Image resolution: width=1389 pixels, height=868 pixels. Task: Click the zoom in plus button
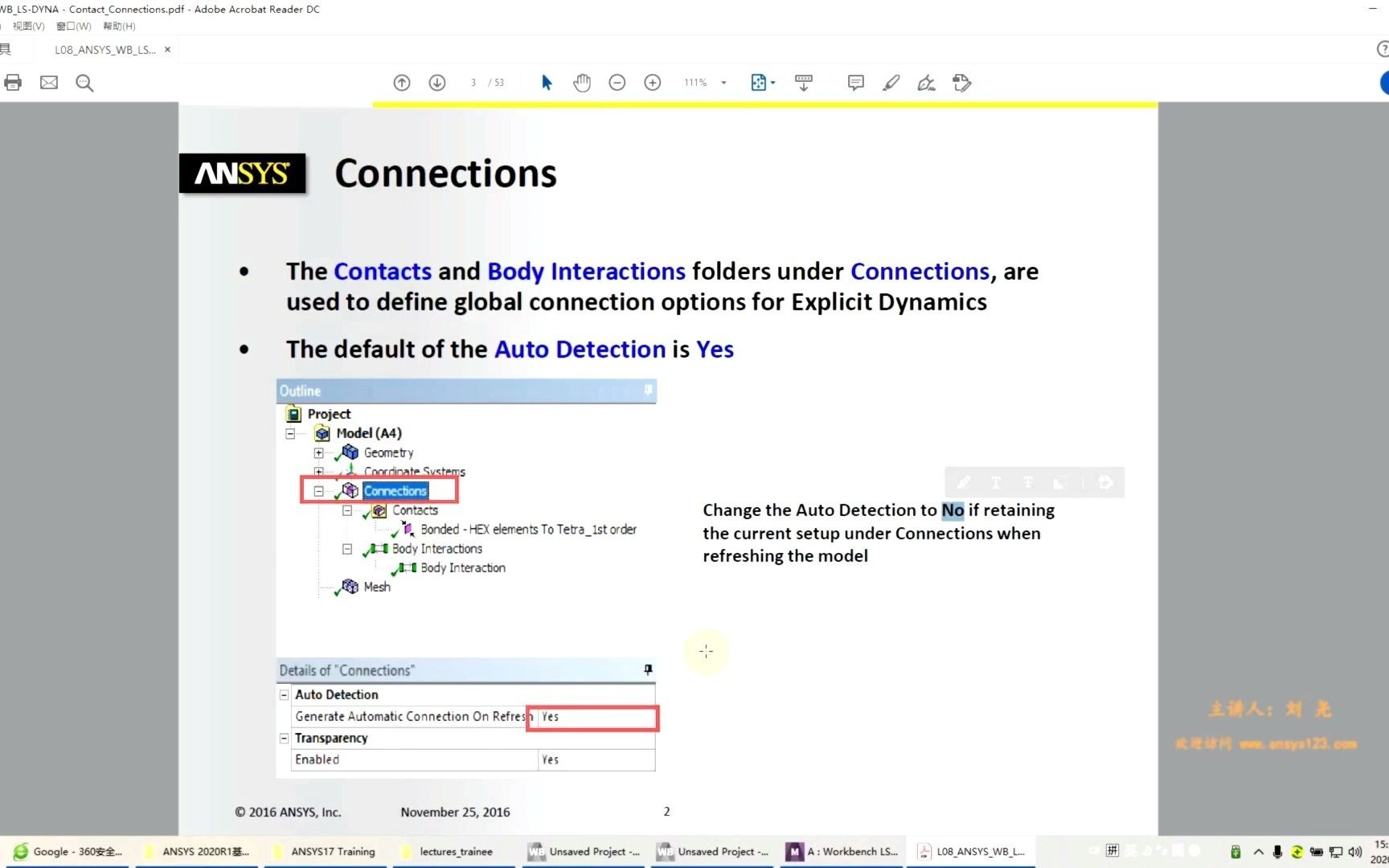[653, 83]
